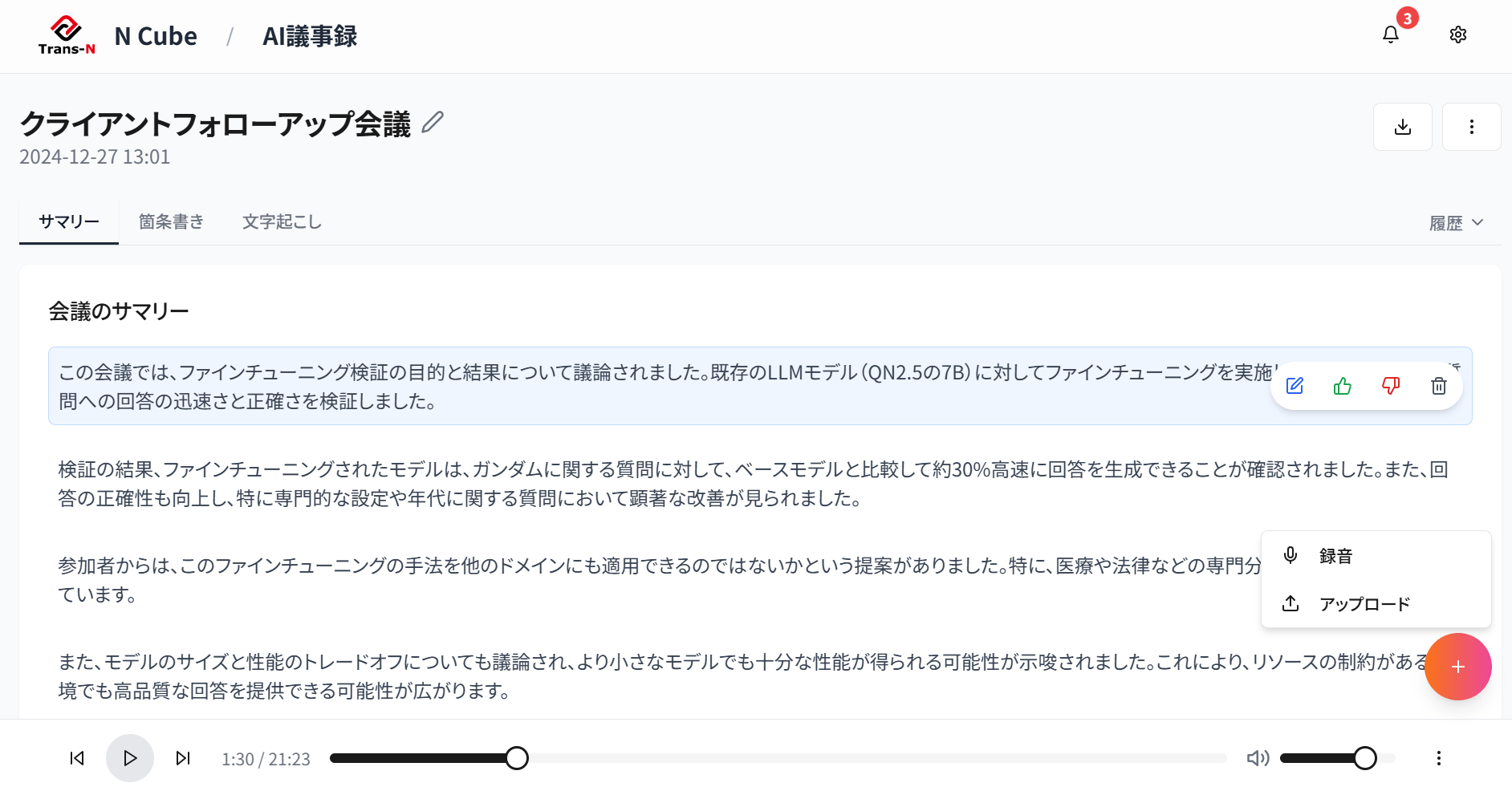Open the three-dot menu near the title

coord(1471,126)
